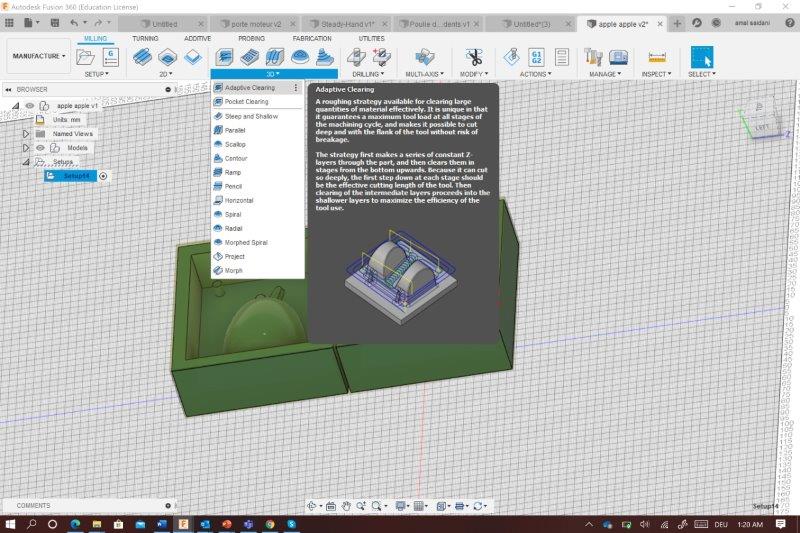Collapse the Setups tree node

tap(26, 162)
